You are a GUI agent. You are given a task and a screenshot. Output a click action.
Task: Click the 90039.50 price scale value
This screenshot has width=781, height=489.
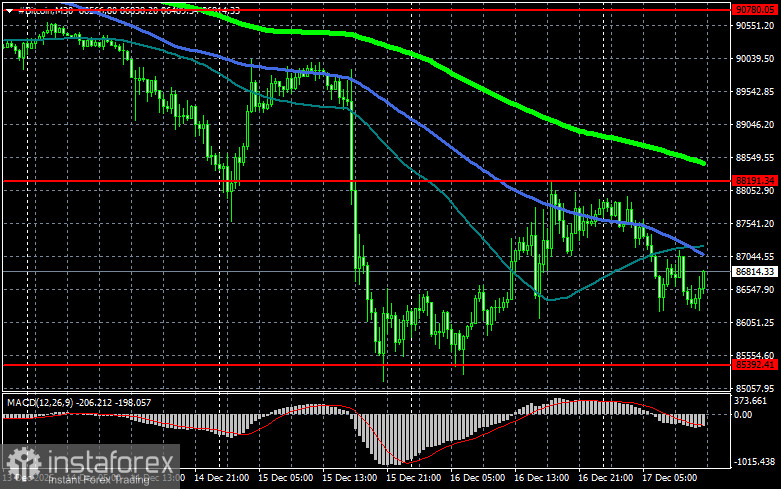click(755, 59)
